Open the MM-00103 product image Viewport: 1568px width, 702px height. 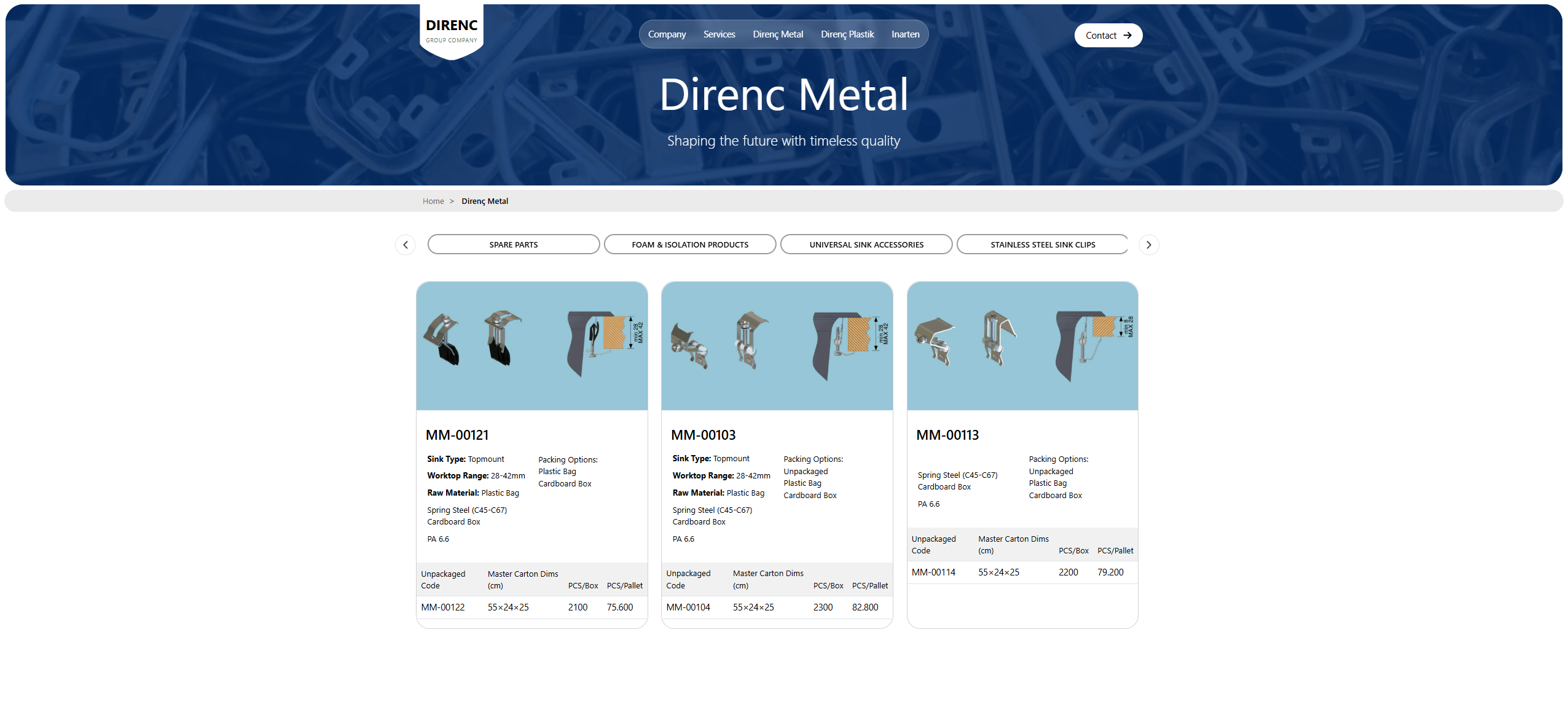(777, 346)
